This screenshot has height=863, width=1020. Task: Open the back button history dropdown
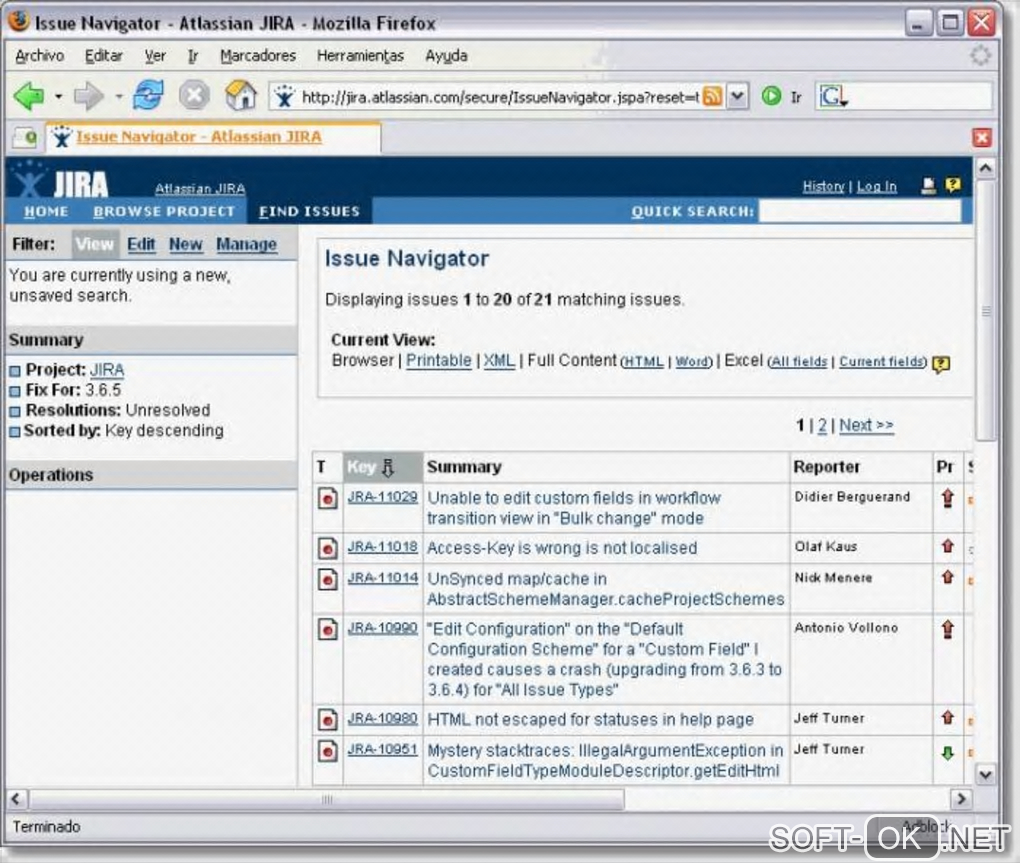pos(59,97)
